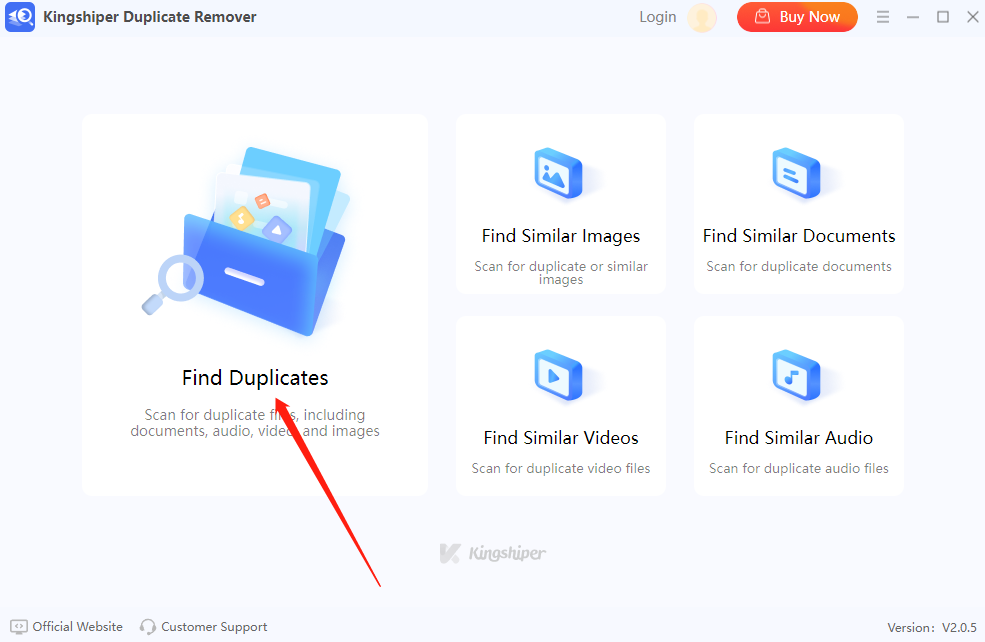The height and width of the screenshot is (642, 985).
Task: Open the Find Duplicates folder illustration
Action: 246,242
